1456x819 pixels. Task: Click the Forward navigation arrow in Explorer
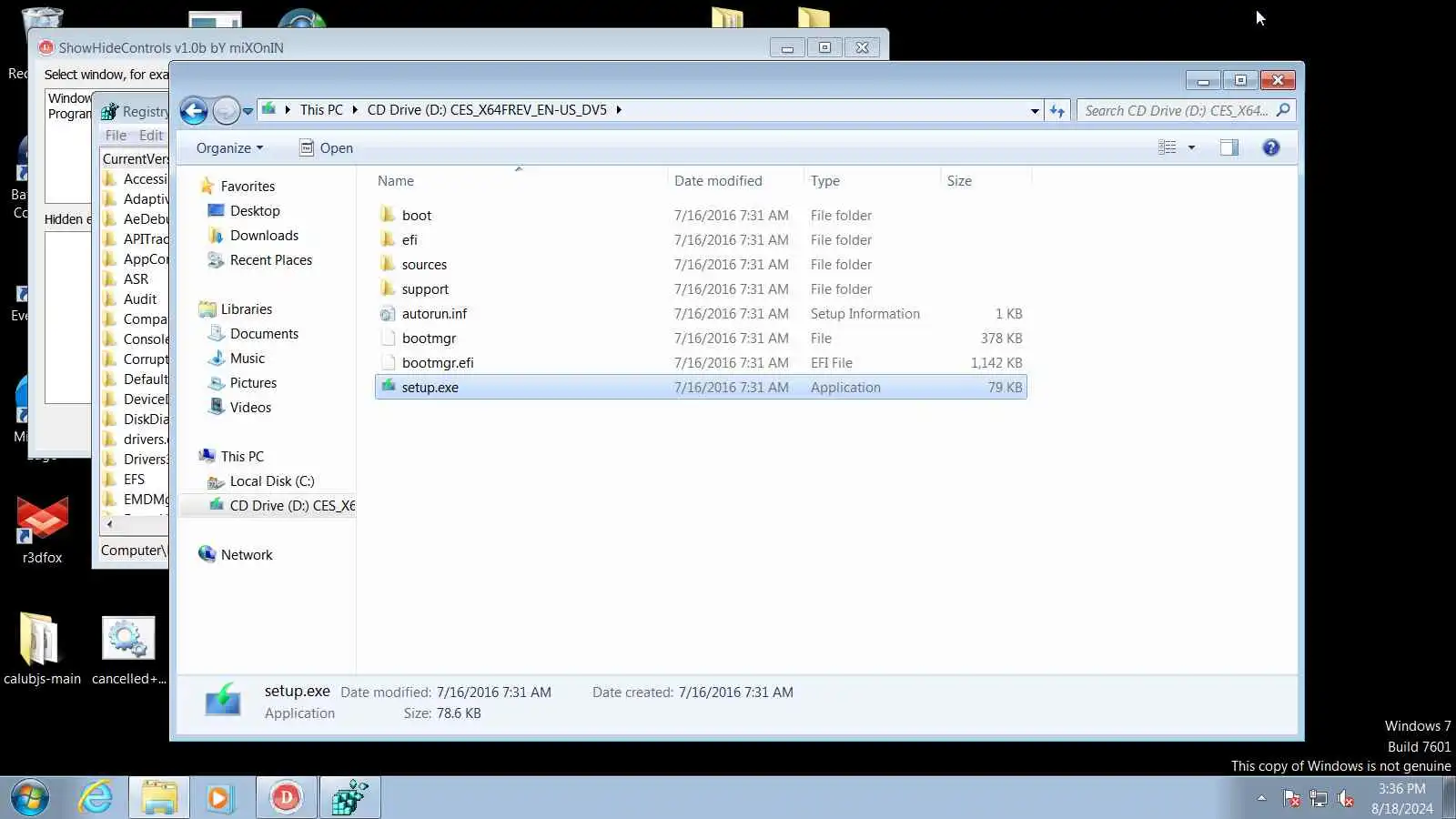pyautogui.click(x=226, y=111)
